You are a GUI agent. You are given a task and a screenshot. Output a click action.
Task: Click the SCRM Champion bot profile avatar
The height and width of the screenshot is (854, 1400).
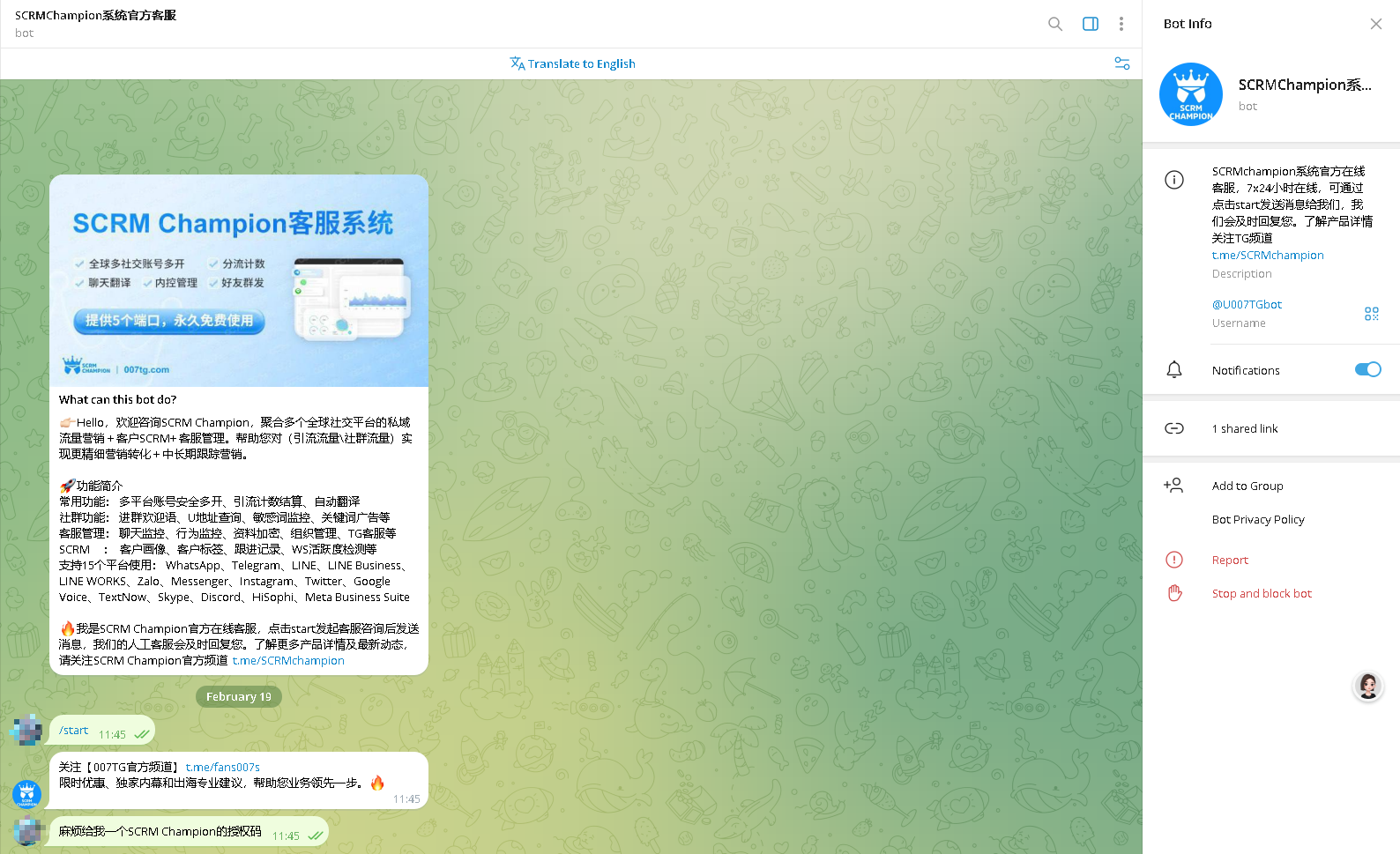pyautogui.click(x=1190, y=94)
